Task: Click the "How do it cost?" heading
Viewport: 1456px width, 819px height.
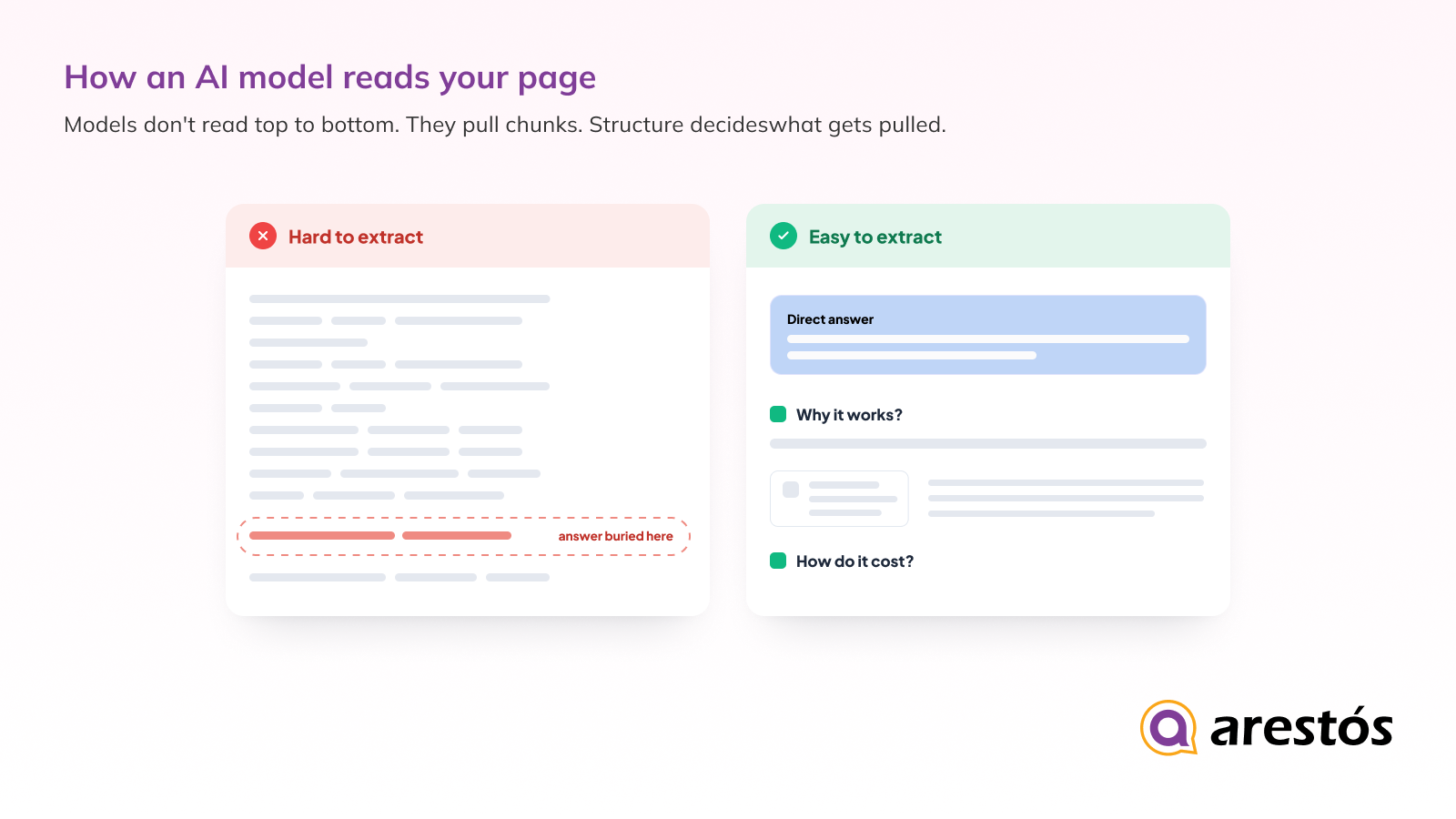Action: pyautogui.click(x=854, y=561)
